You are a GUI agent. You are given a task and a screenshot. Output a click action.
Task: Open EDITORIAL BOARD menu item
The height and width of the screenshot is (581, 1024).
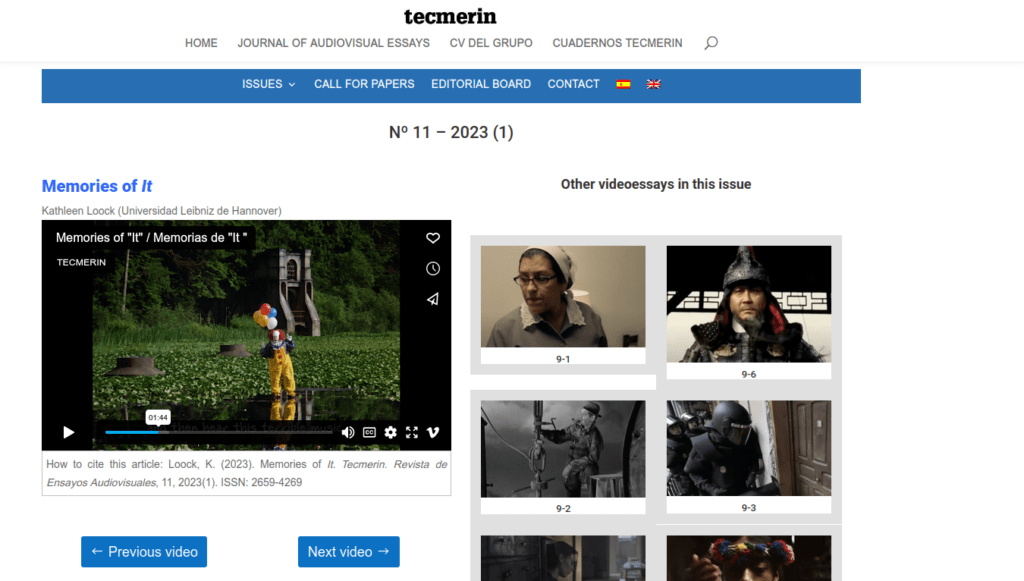click(x=481, y=84)
